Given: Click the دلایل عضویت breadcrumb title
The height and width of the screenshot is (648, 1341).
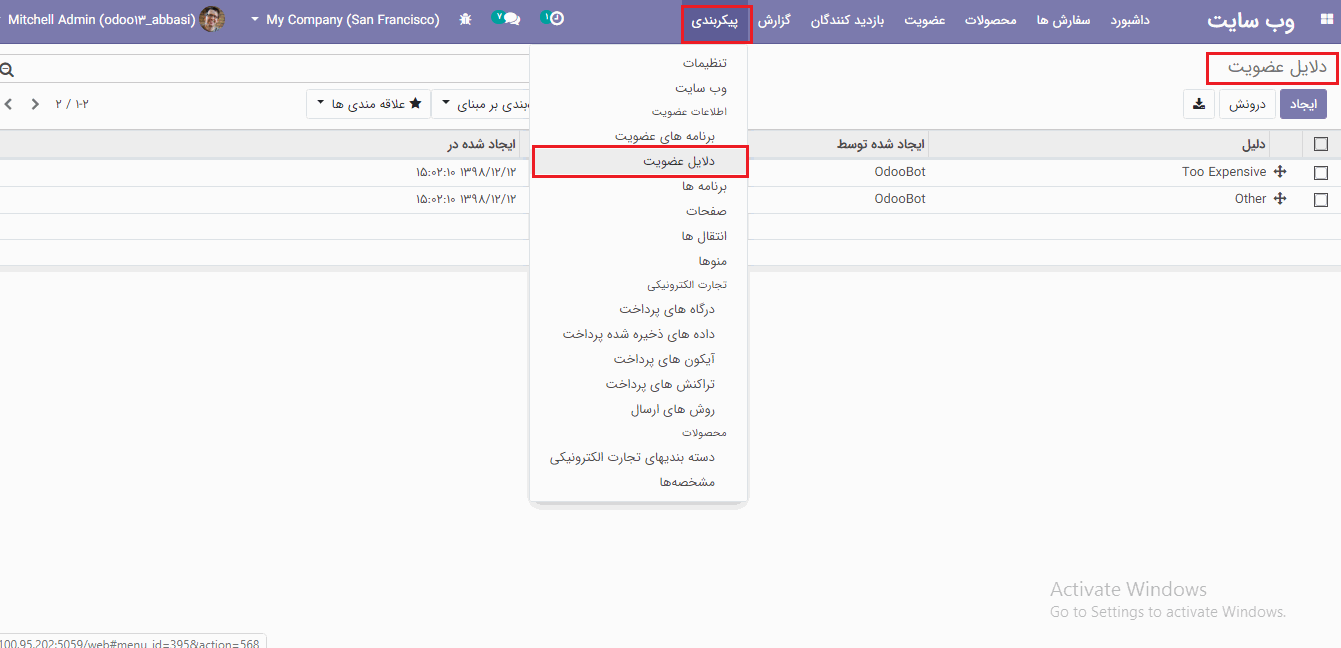Looking at the screenshot, I should 1277,68.
